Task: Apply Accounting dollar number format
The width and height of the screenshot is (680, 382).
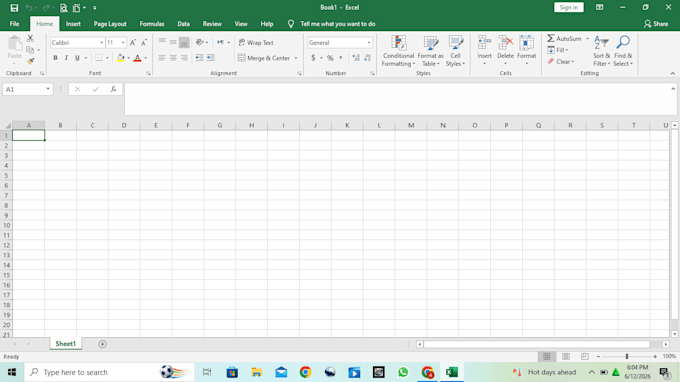Action: pyautogui.click(x=313, y=58)
